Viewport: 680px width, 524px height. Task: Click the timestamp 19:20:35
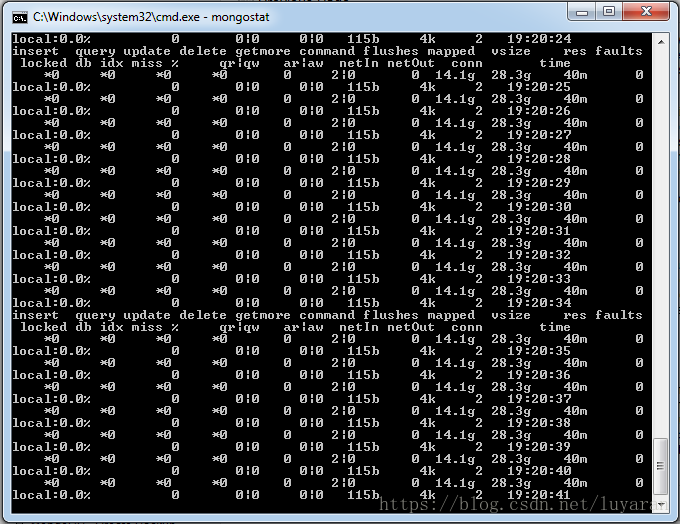click(x=539, y=351)
